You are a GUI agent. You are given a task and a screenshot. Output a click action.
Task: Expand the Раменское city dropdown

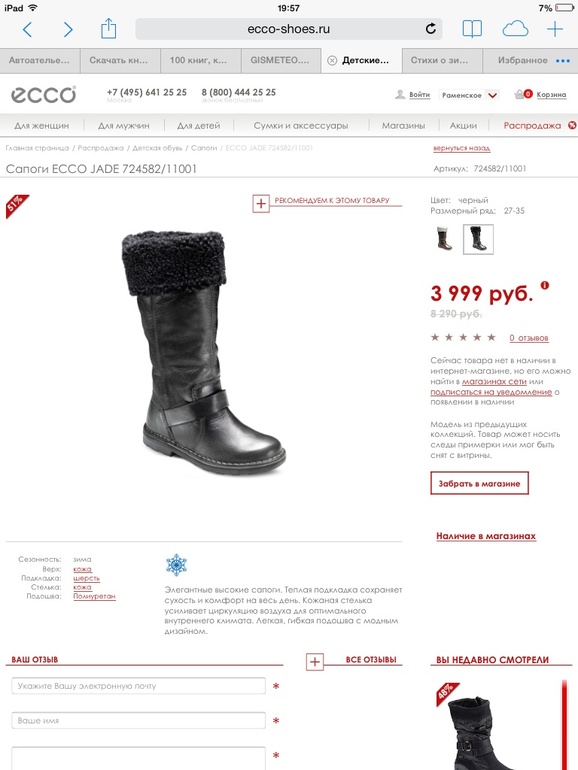click(493, 95)
